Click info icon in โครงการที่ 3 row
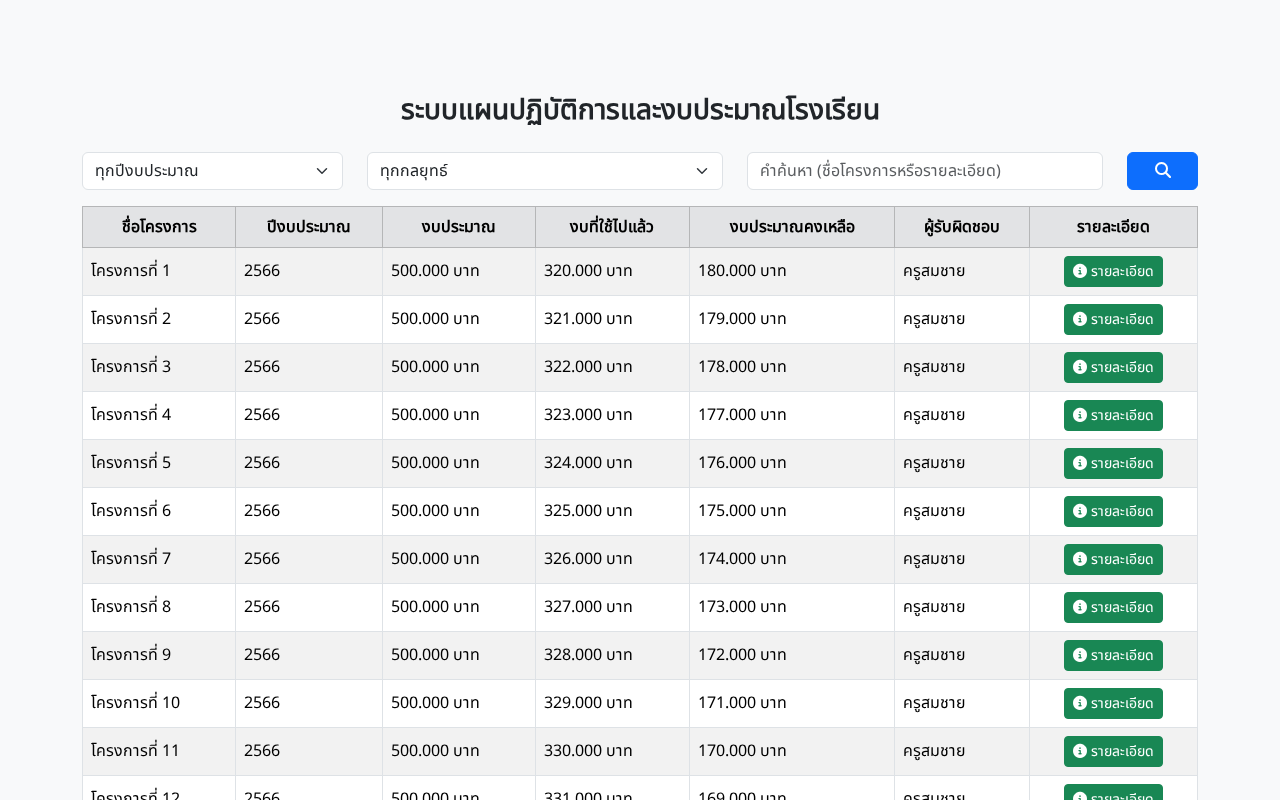Image resolution: width=1280 pixels, height=800 pixels. [1080, 367]
